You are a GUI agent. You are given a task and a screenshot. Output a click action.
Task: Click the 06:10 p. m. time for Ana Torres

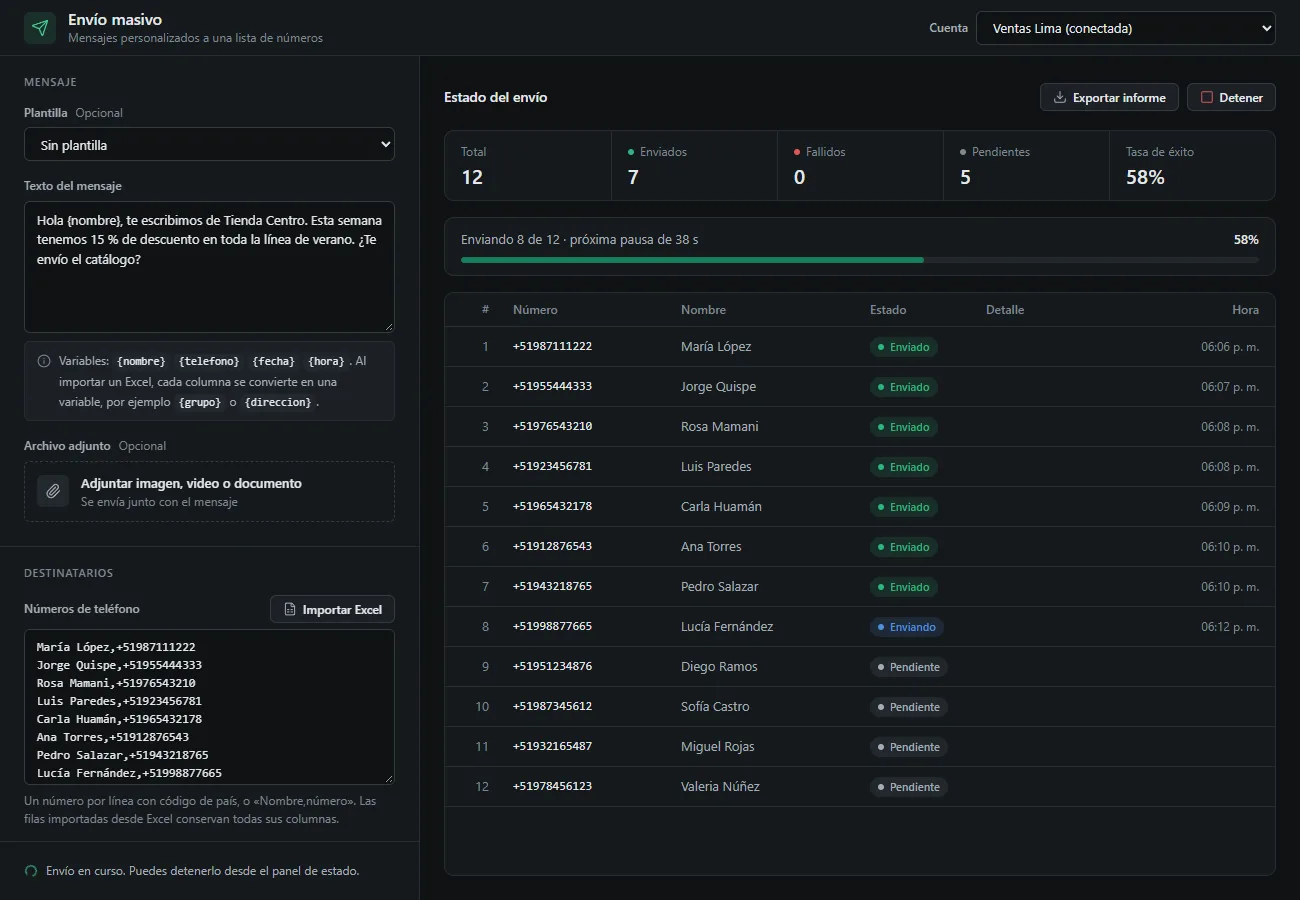point(1230,547)
